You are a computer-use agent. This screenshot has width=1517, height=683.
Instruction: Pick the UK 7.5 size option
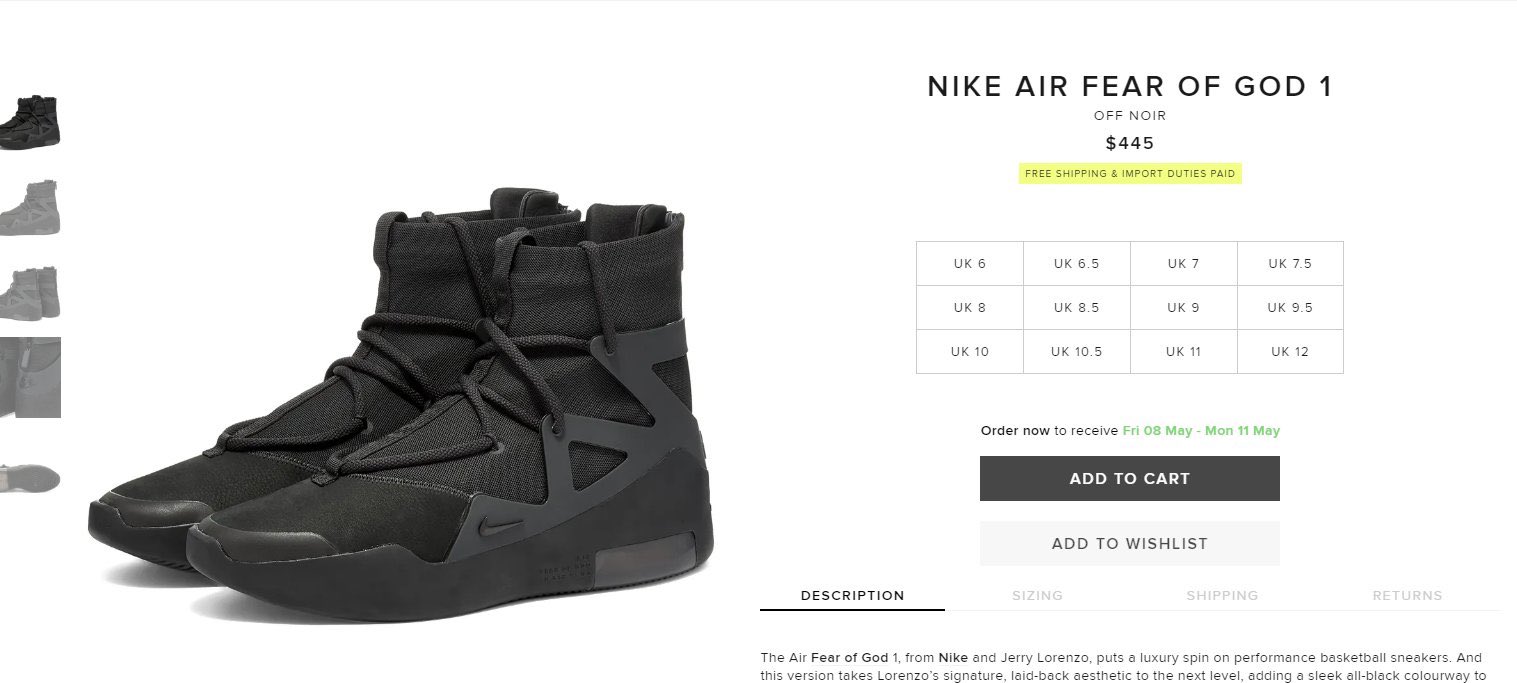click(x=1290, y=264)
